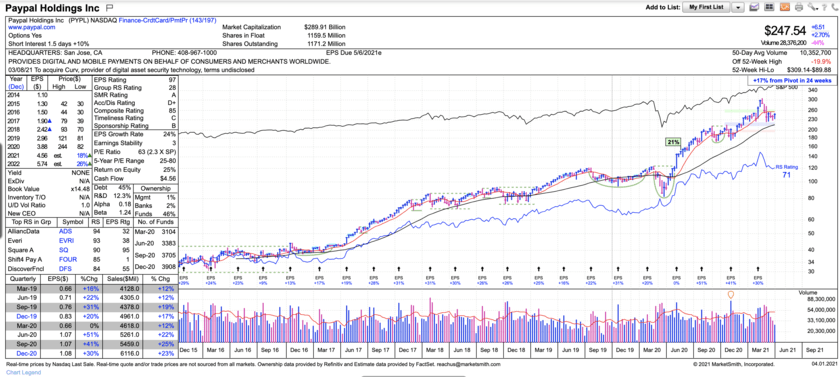Switch to the grid layout view icon
Screen dimensions: 840x377
pos(769,7)
